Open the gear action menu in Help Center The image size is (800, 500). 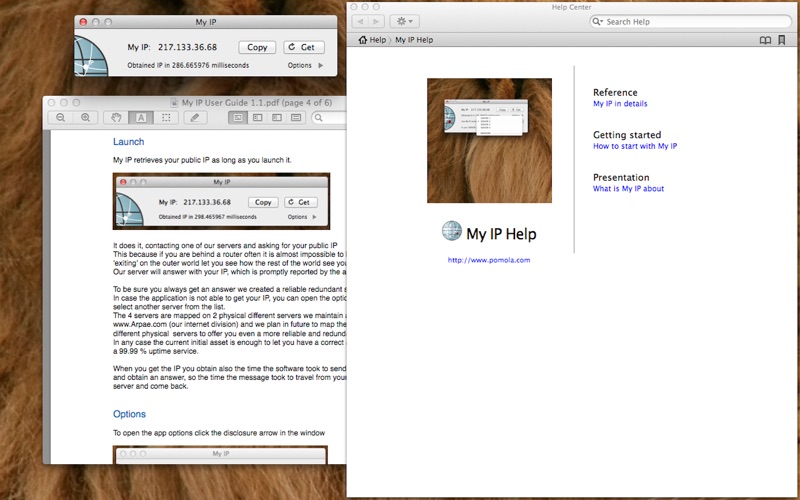tap(404, 21)
